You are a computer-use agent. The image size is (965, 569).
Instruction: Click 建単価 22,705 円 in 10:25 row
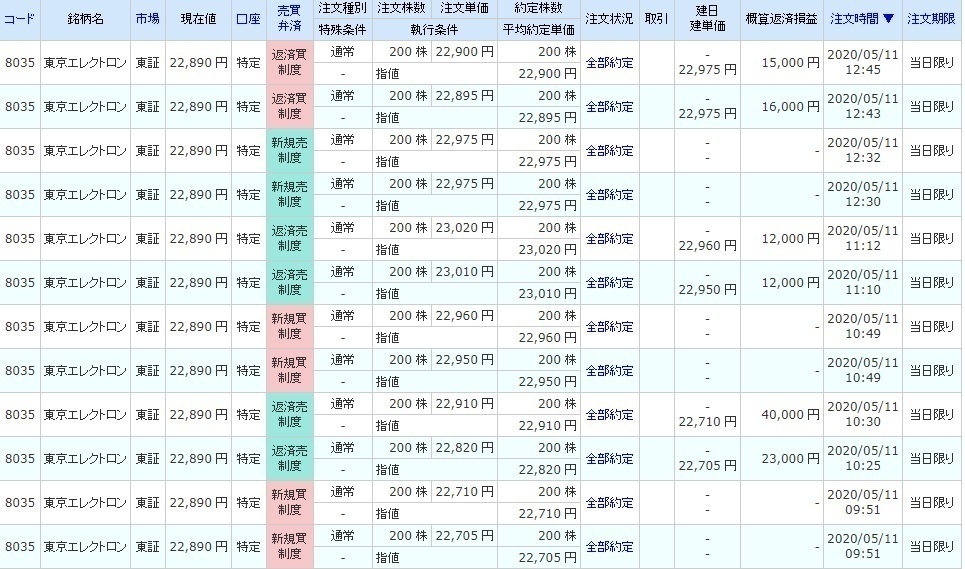(x=707, y=466)
